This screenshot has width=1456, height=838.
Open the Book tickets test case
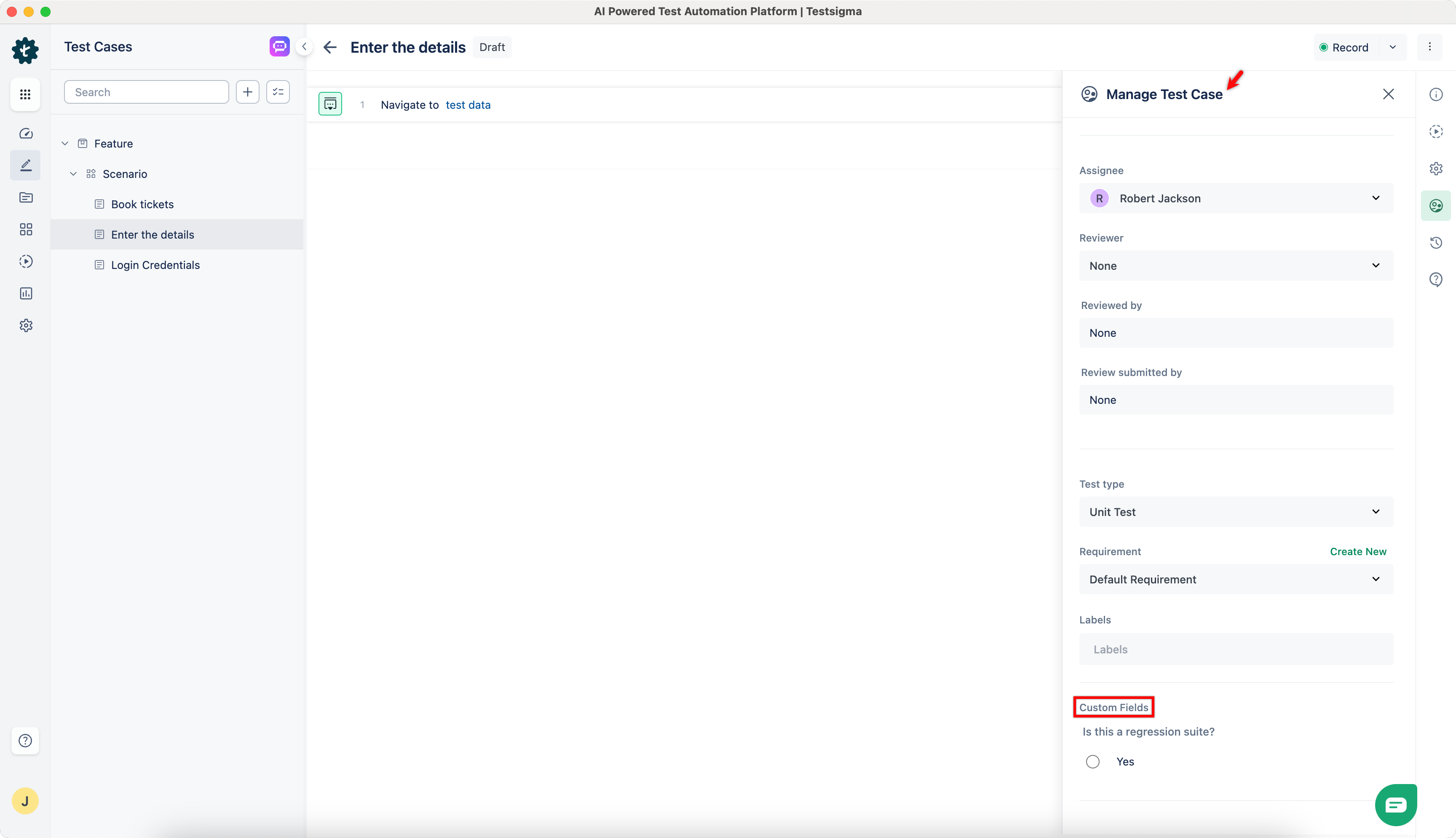click(142, 204)
